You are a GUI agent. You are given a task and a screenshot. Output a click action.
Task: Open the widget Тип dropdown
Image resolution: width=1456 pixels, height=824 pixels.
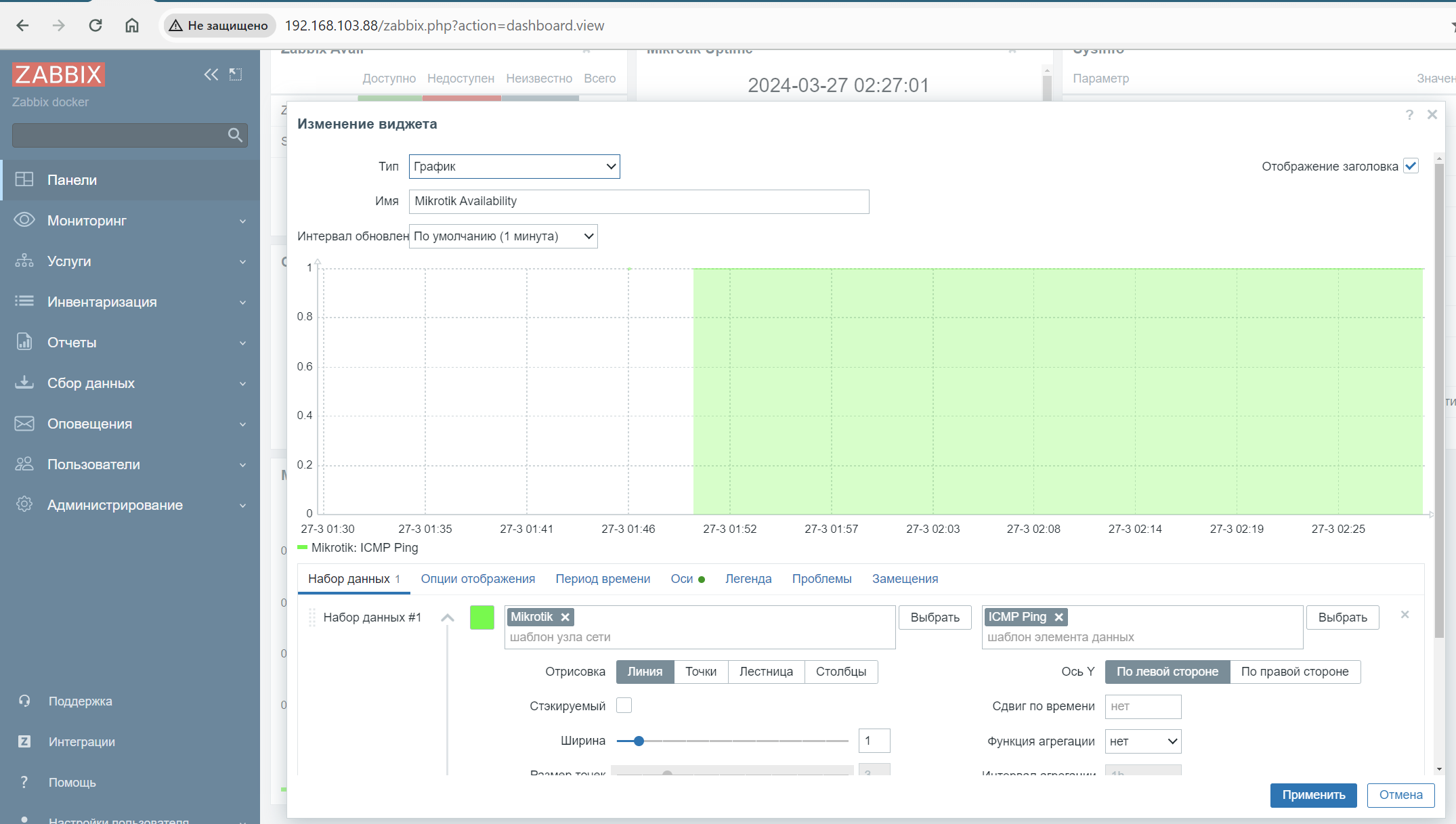[514, 167]
